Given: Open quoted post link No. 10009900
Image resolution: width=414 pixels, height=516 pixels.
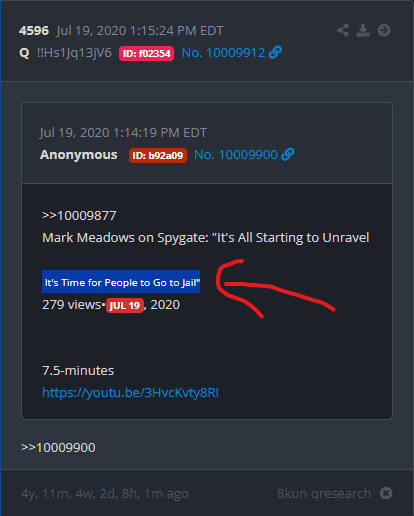Looking at the screenshot, I should [236, 155].
